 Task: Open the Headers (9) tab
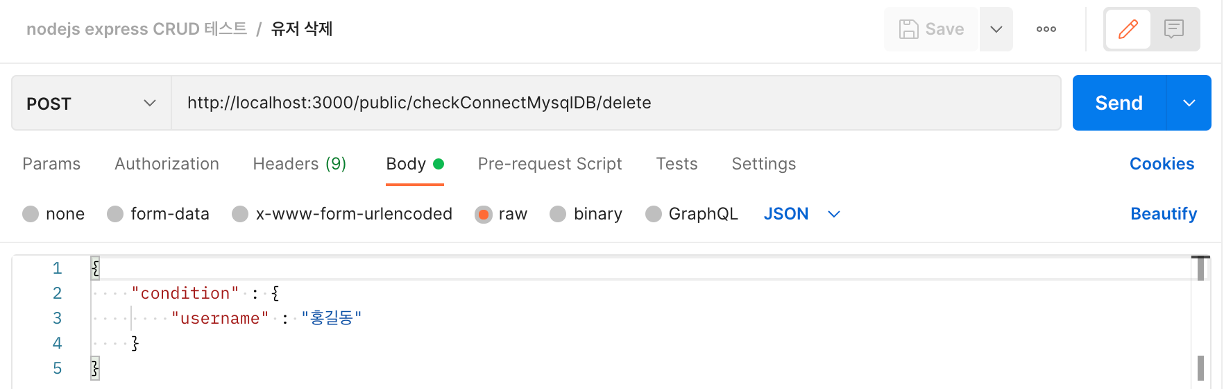coord(300,164)
